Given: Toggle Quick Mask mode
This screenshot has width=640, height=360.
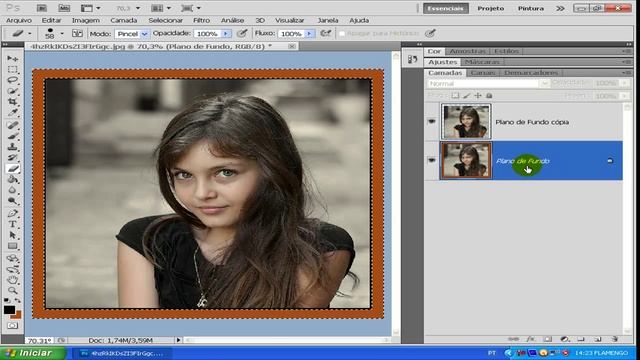Looking at the screenshot, I should click(12, 326).
